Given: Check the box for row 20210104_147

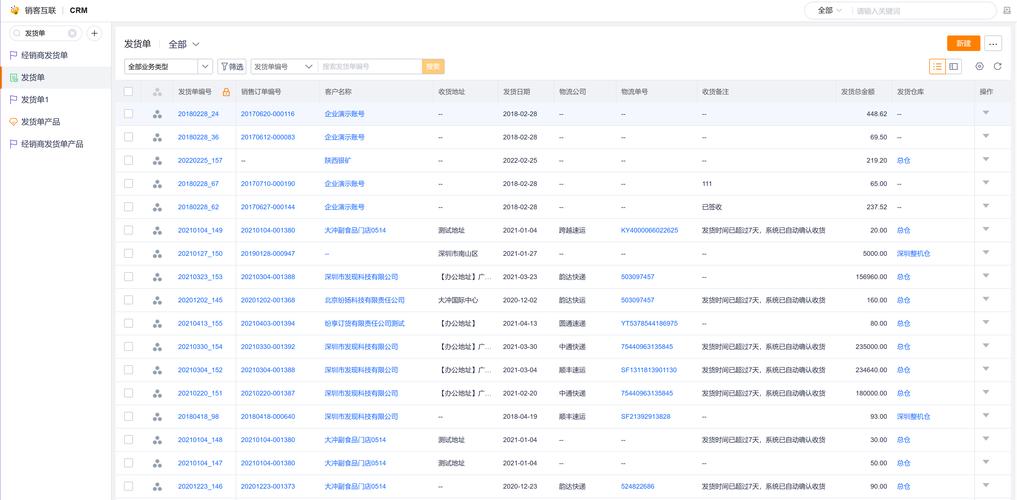Looking at the screenshot, I should (128, 463).
